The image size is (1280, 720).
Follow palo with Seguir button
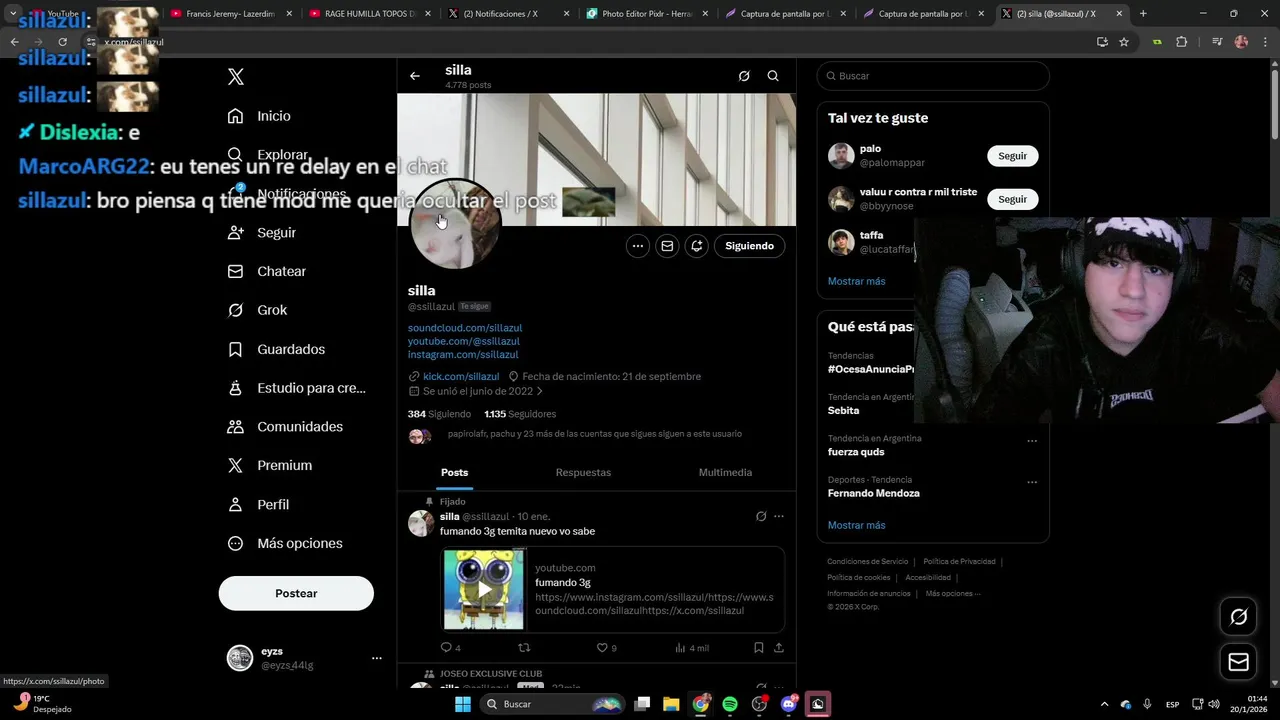pos(1013,156)
